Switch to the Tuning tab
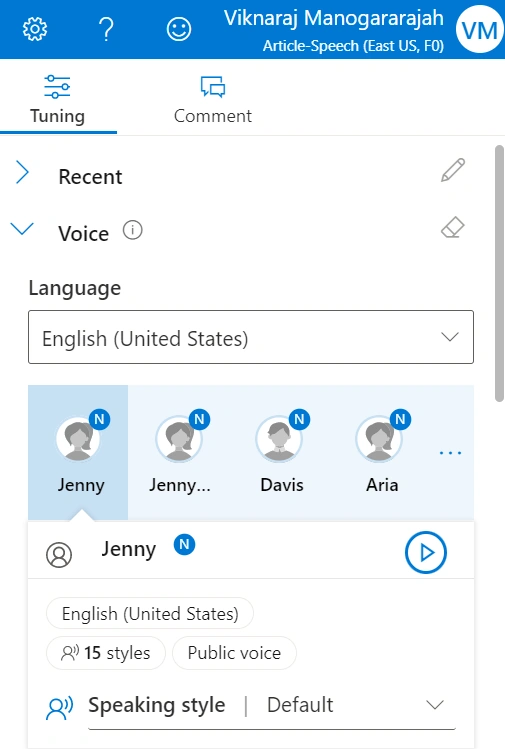Viewport: 505px width, 749px height. point(58,100)
